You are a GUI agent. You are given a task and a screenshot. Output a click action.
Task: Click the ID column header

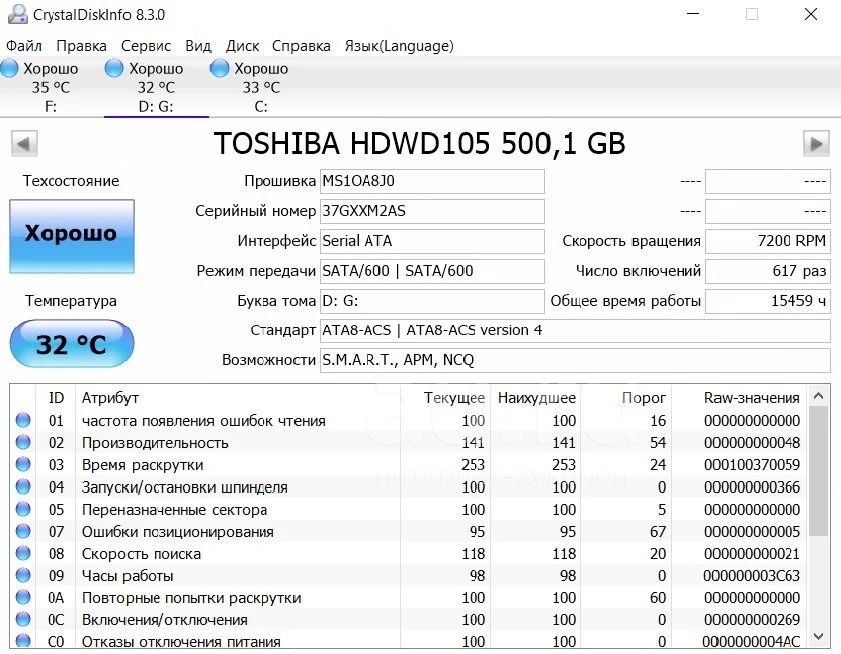pyautogui.click(x=56, y=398)
